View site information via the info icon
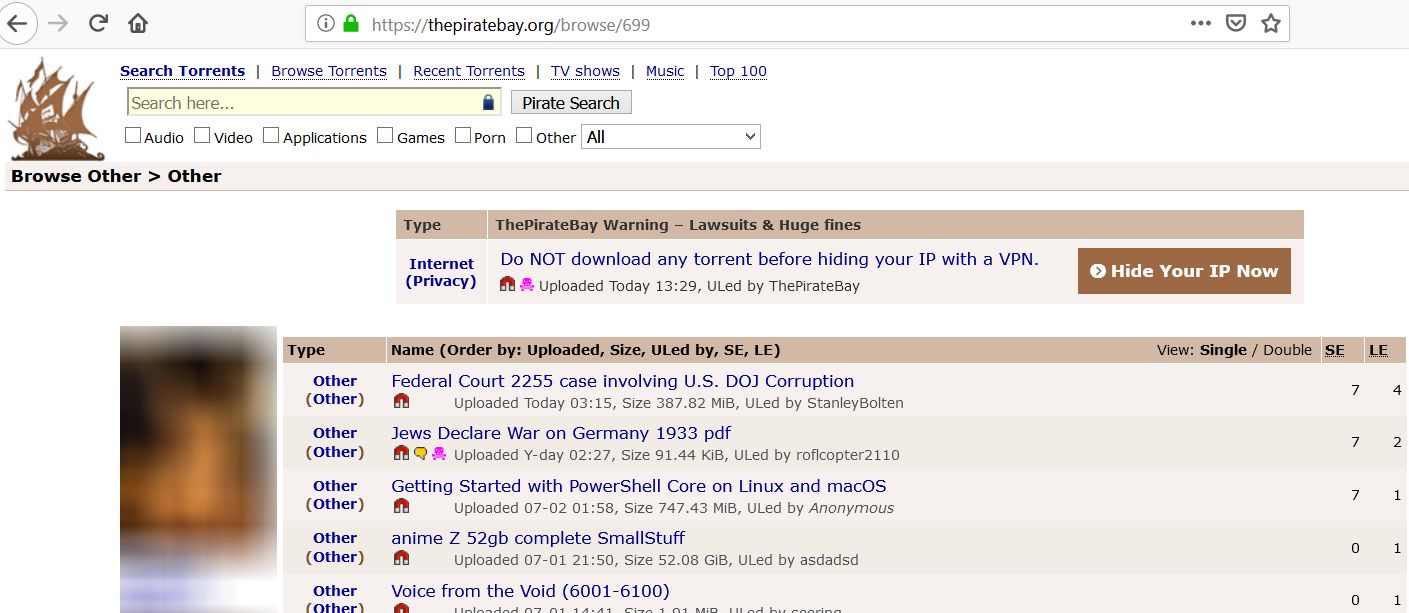 click(326, 23)
